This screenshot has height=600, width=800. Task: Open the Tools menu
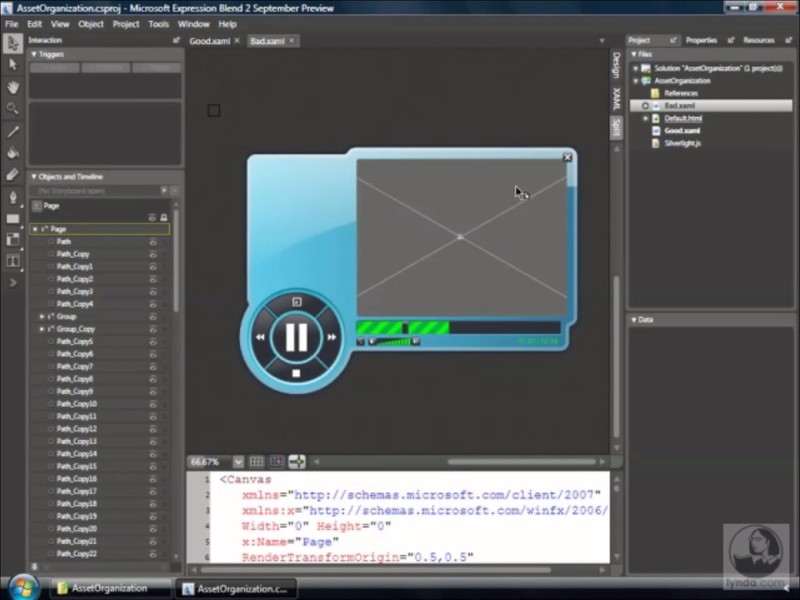pyautogui.click(x=158, y=24)
